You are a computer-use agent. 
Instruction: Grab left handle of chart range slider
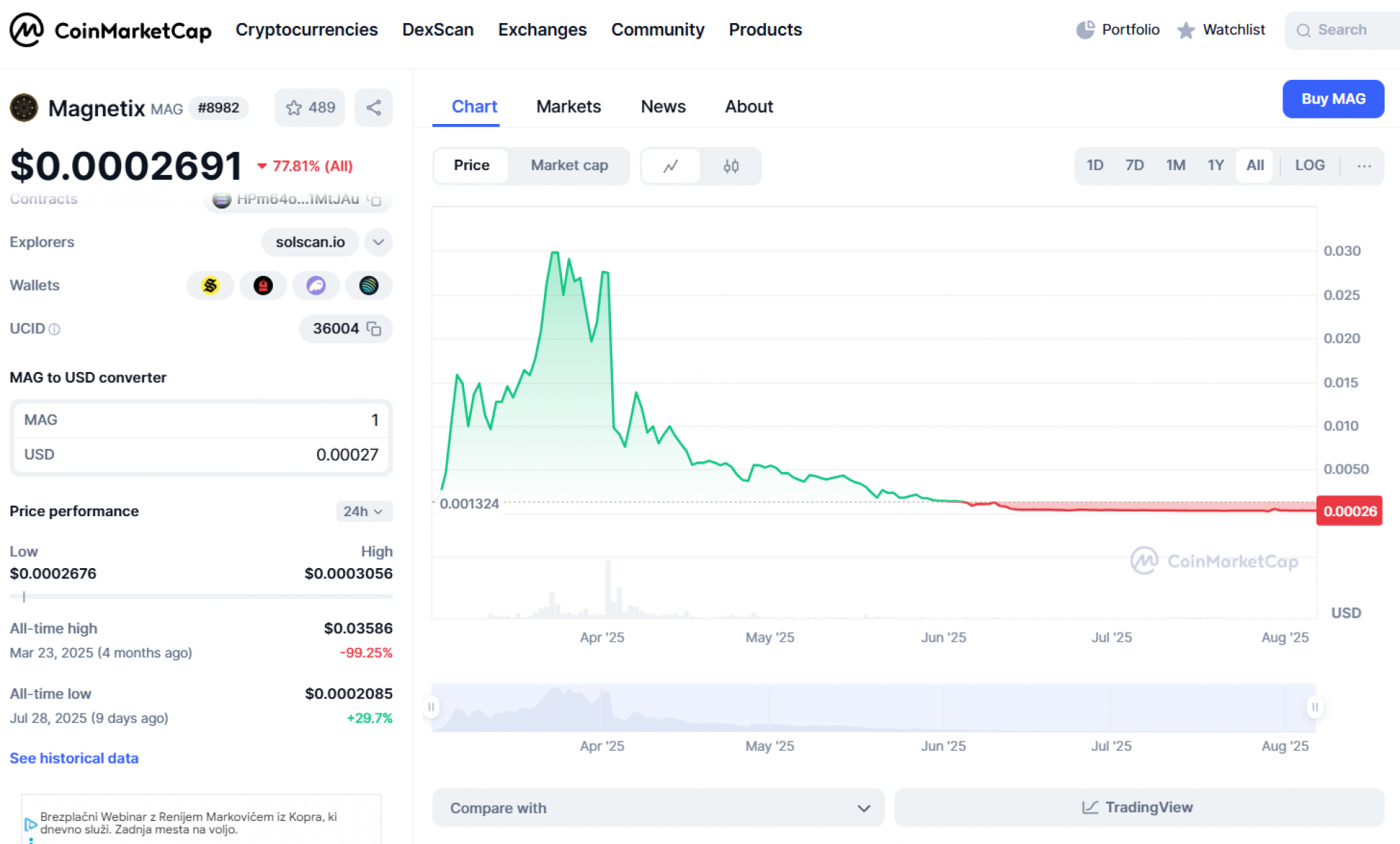(431, 707)
